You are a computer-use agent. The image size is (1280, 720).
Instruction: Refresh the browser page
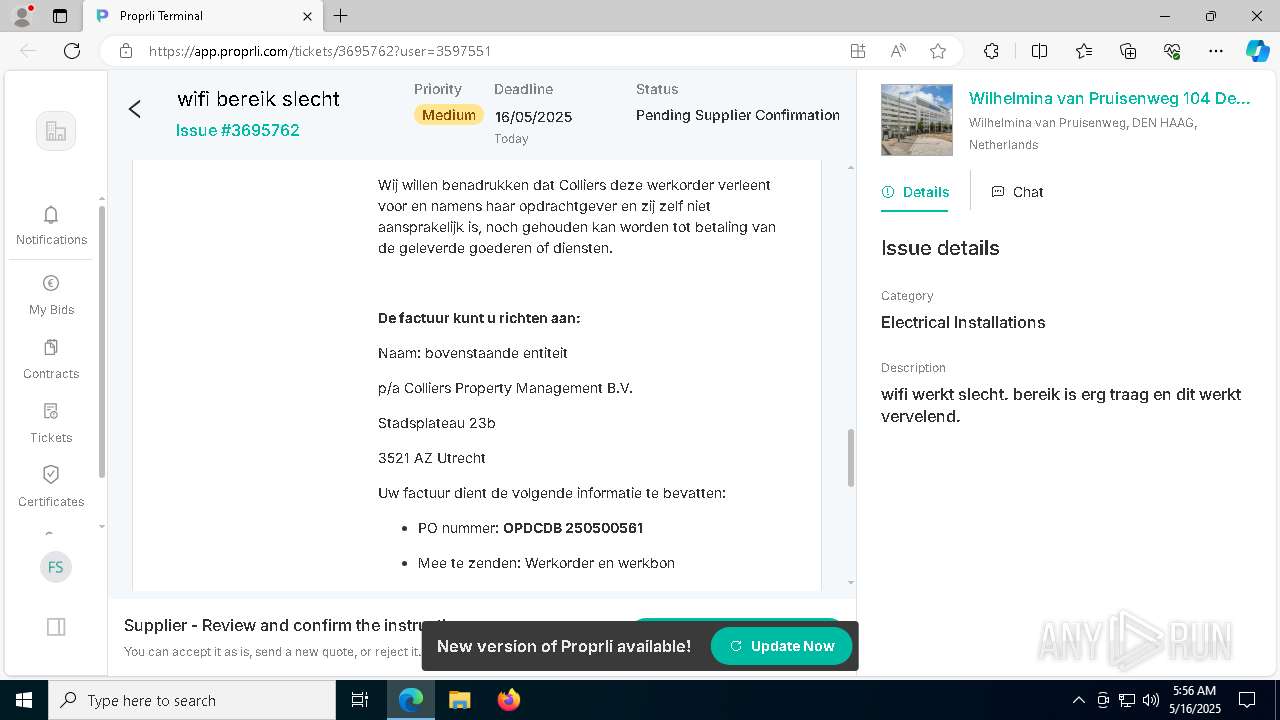coord(72,51)
